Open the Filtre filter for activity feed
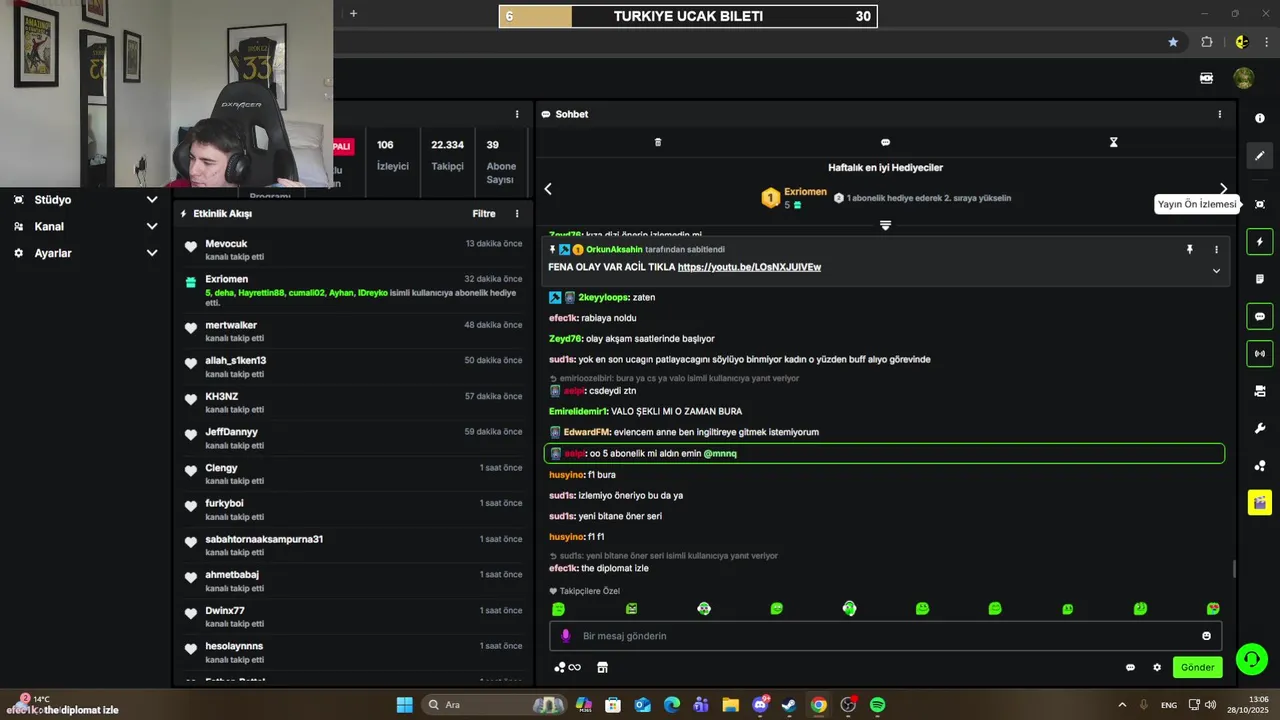This screenshot has width=1280, height=720. pos(484,213)
